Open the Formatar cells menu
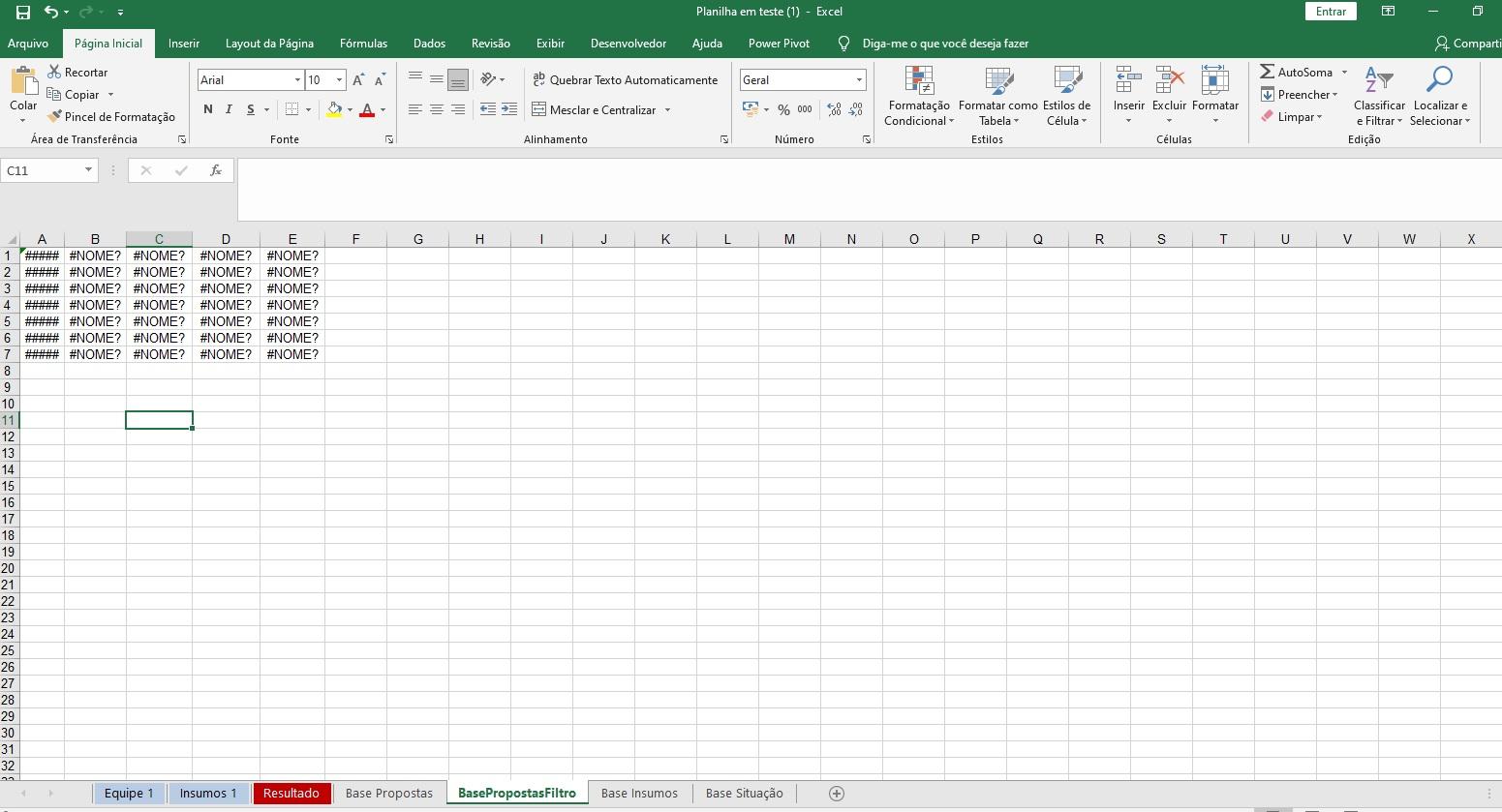 point(1215,96)
